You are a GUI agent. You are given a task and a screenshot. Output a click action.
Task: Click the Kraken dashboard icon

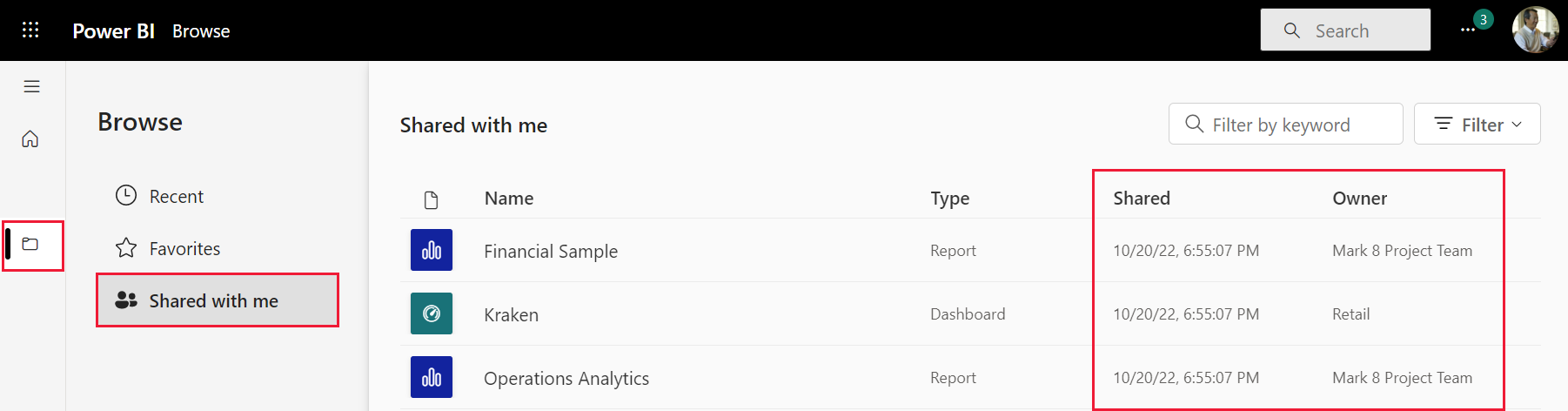point(432,314)
